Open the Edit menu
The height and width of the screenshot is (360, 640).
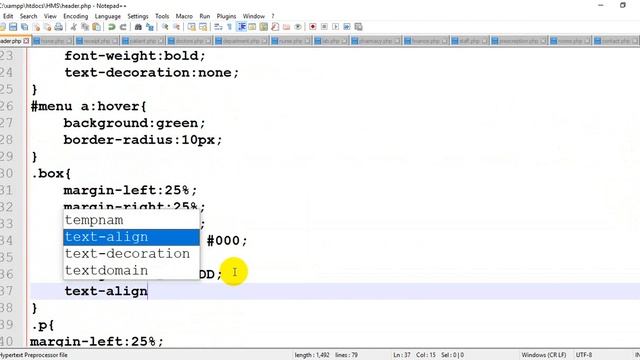(8, 16)
